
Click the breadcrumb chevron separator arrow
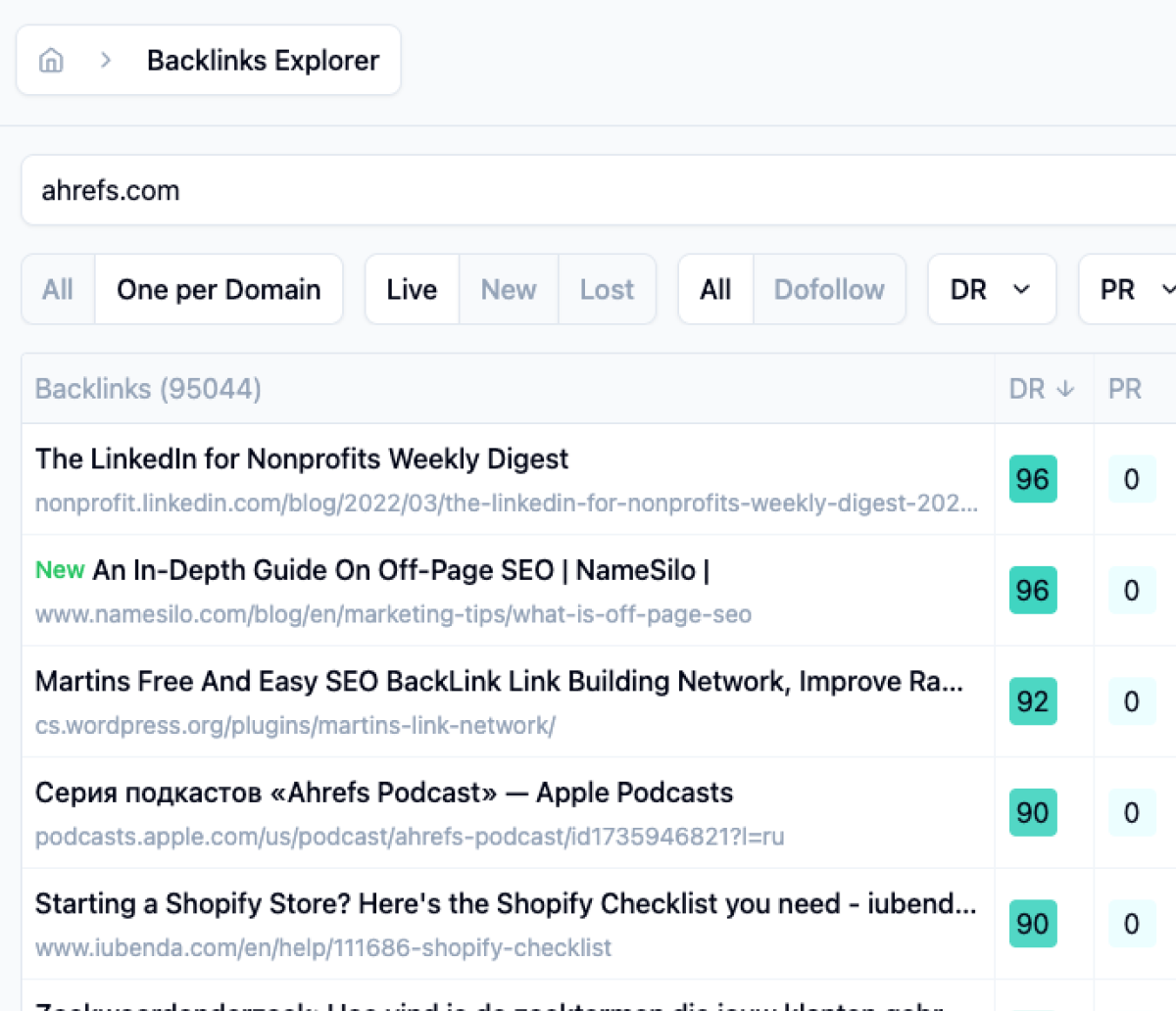(x=106, y=61)
